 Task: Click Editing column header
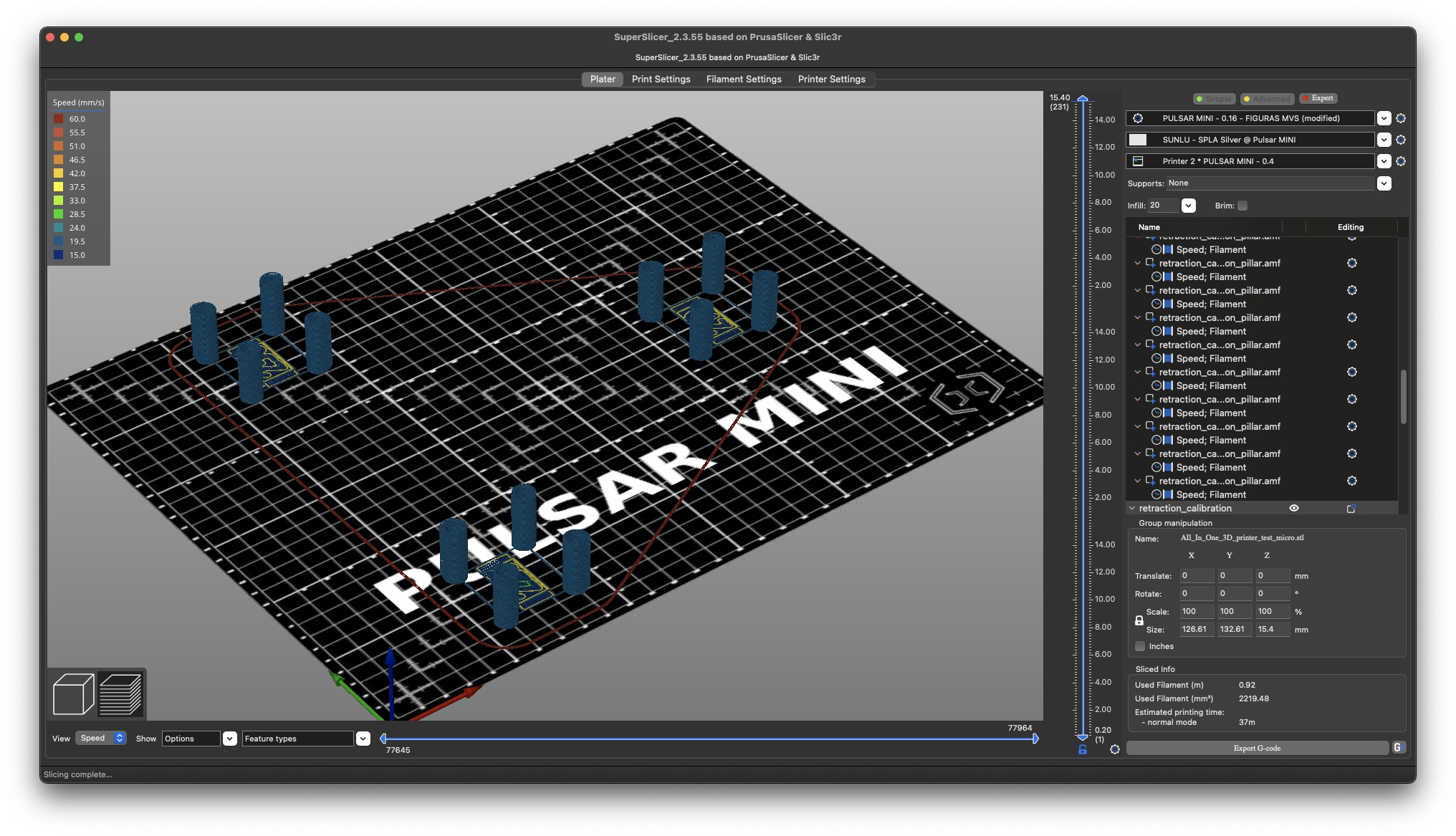coord(1351,227)
